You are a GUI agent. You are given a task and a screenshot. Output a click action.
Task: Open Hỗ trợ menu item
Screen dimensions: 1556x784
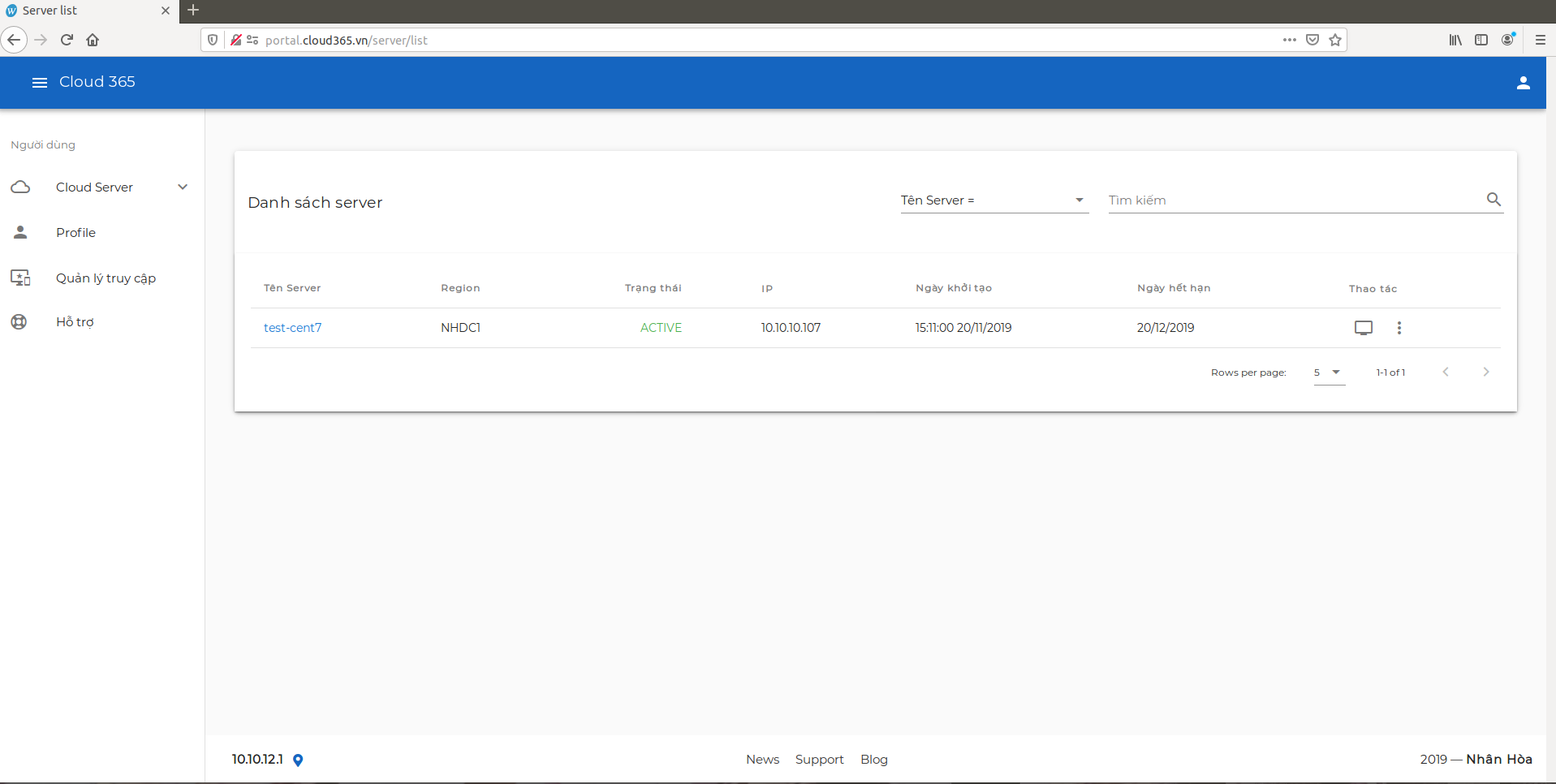[x=101, y=322]
